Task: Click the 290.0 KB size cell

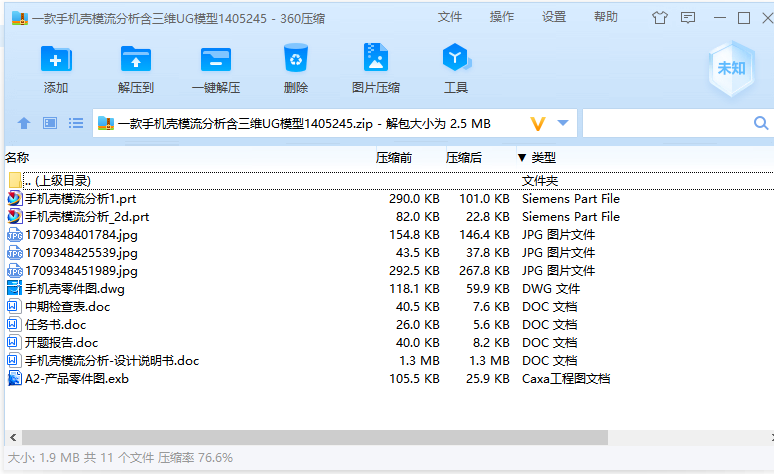Action: click(414, 199)
